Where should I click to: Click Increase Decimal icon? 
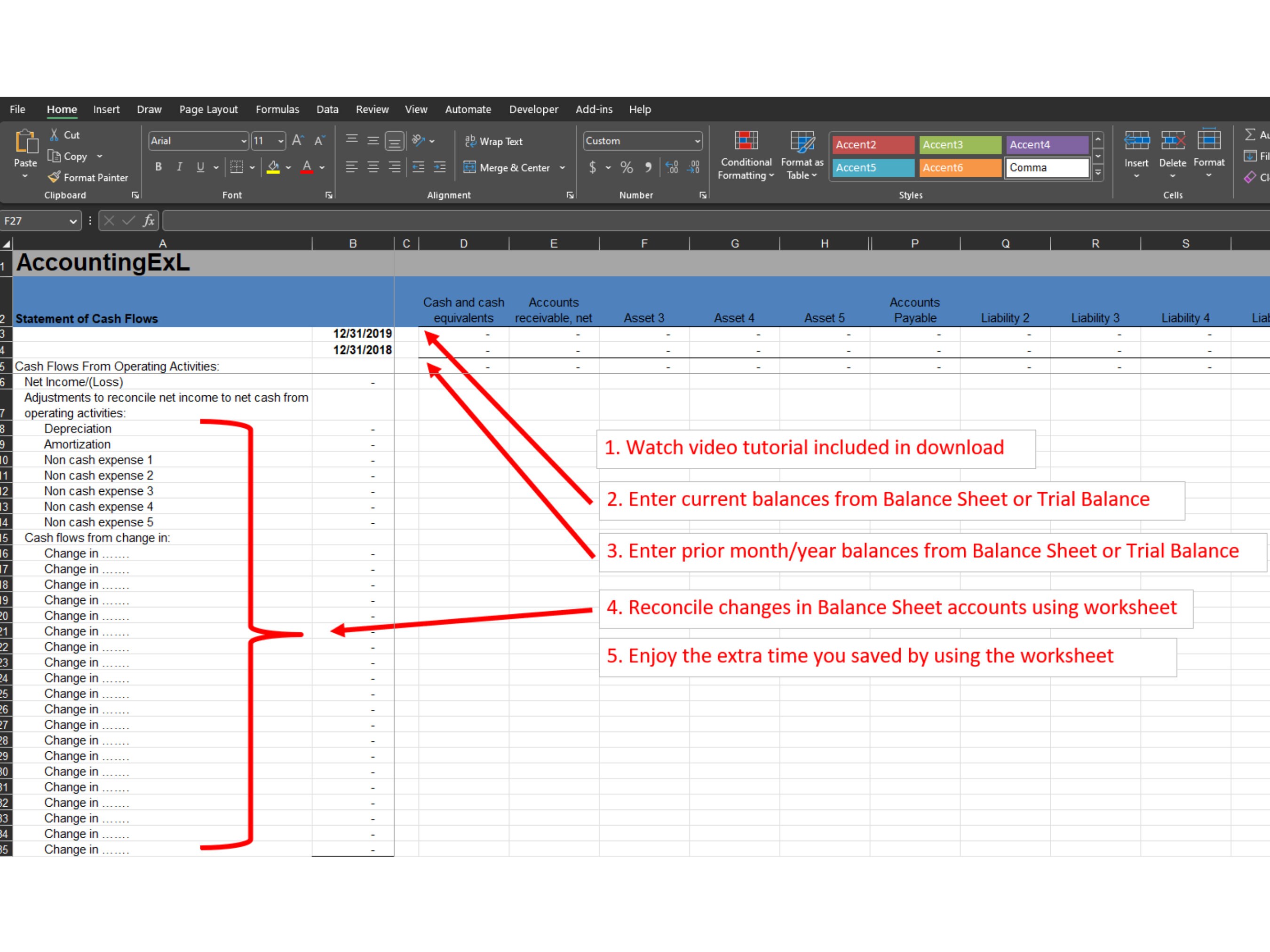click(672, 167)
